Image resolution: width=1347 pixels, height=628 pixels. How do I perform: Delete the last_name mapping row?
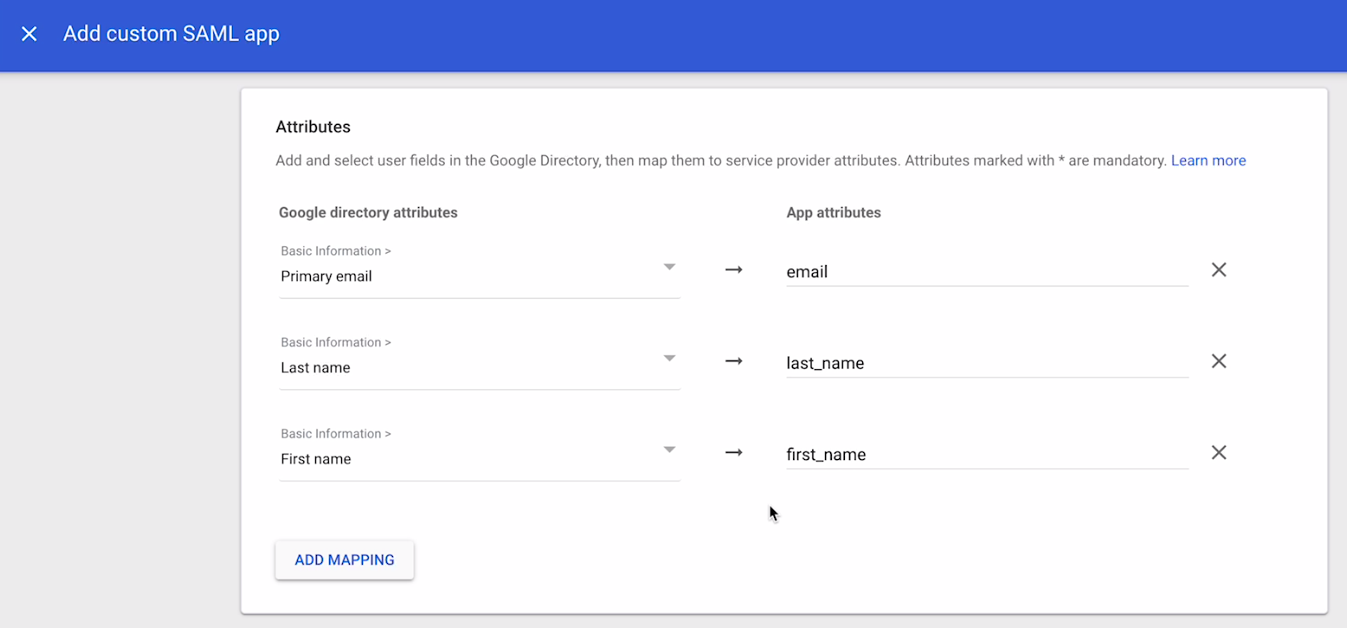(1218, 361)
